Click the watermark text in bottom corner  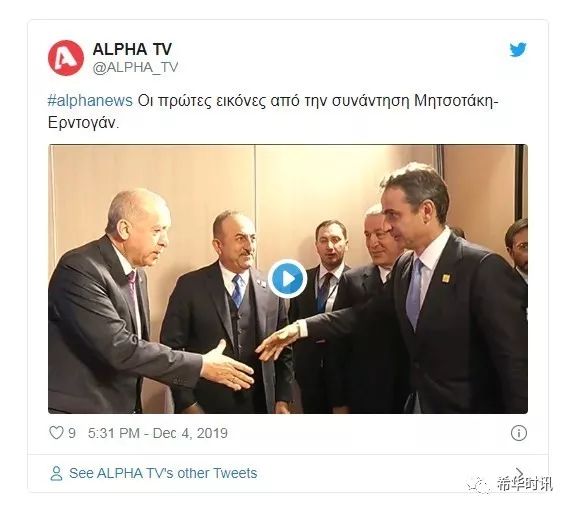click(x=524, y=484)
